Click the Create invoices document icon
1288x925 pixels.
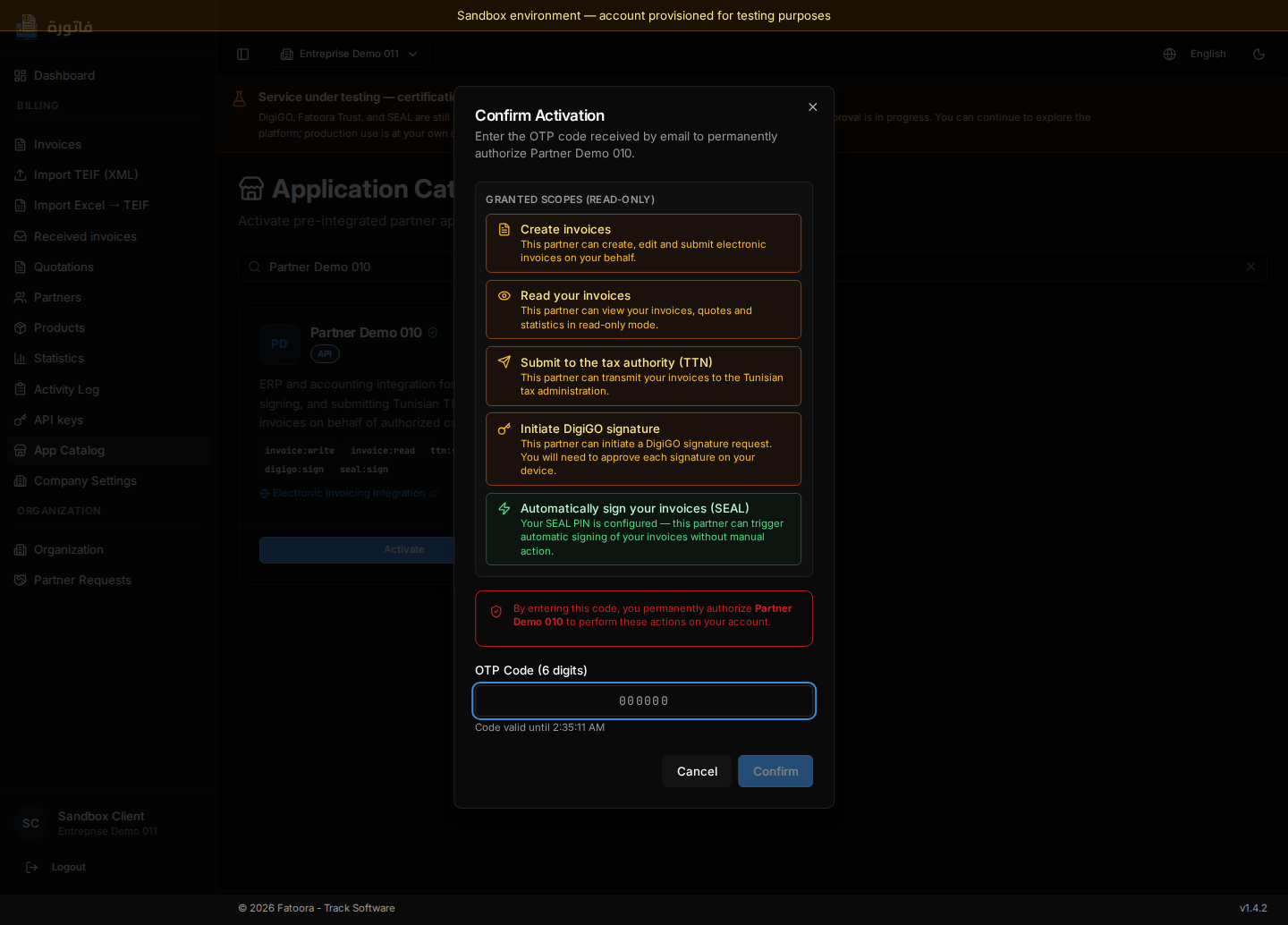tap(504, 230)
